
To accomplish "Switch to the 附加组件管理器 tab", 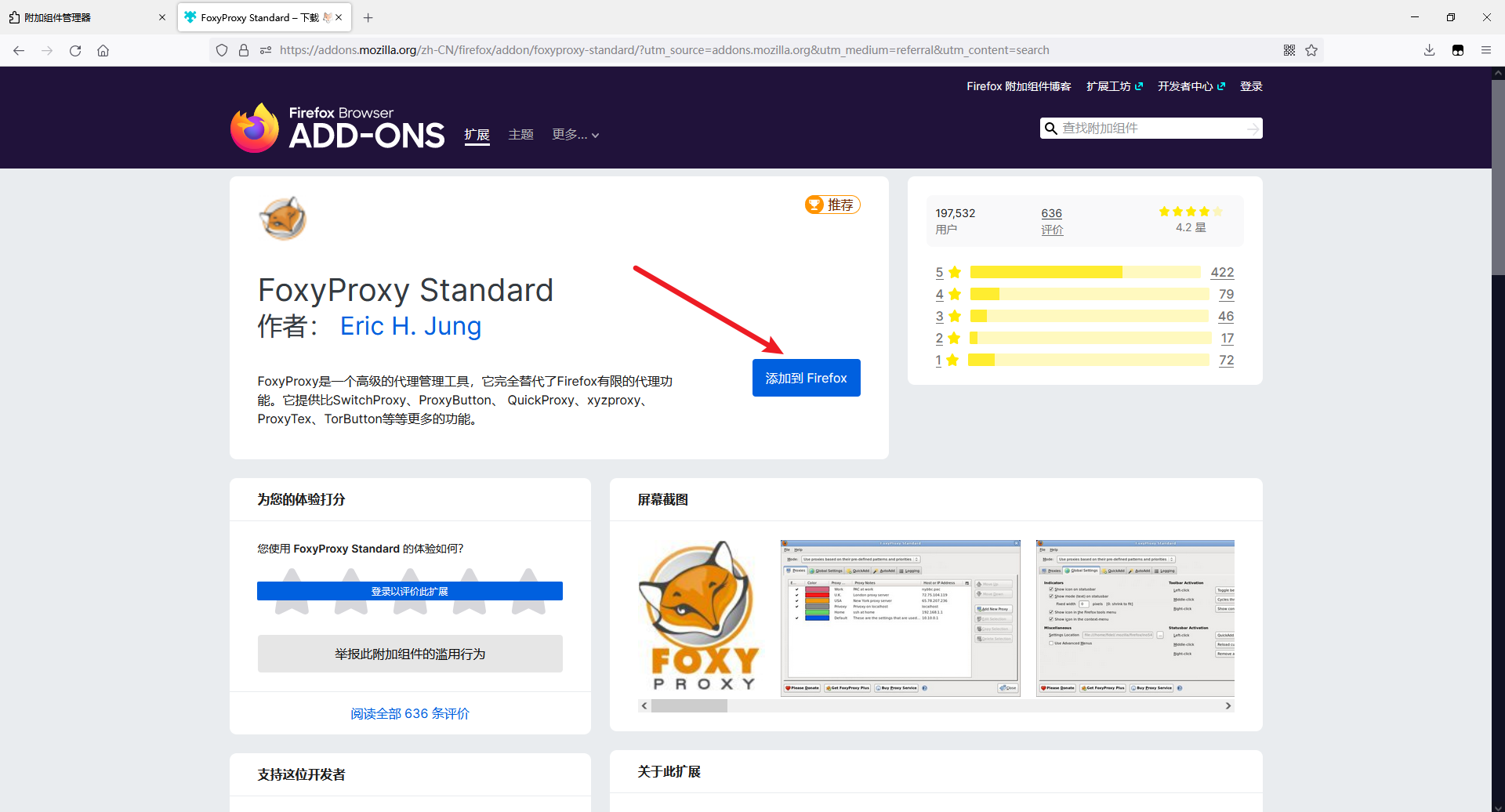I will click(x=88, y=17).
